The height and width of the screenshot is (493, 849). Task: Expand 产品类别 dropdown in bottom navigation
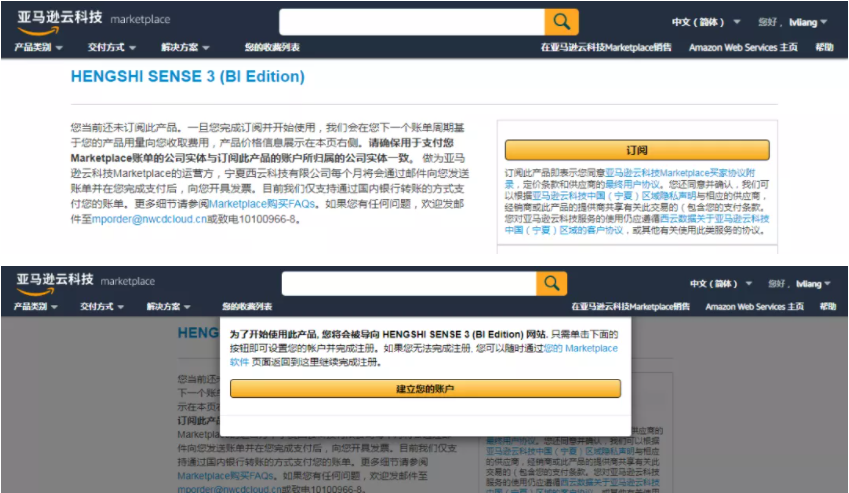click(35, 307)
